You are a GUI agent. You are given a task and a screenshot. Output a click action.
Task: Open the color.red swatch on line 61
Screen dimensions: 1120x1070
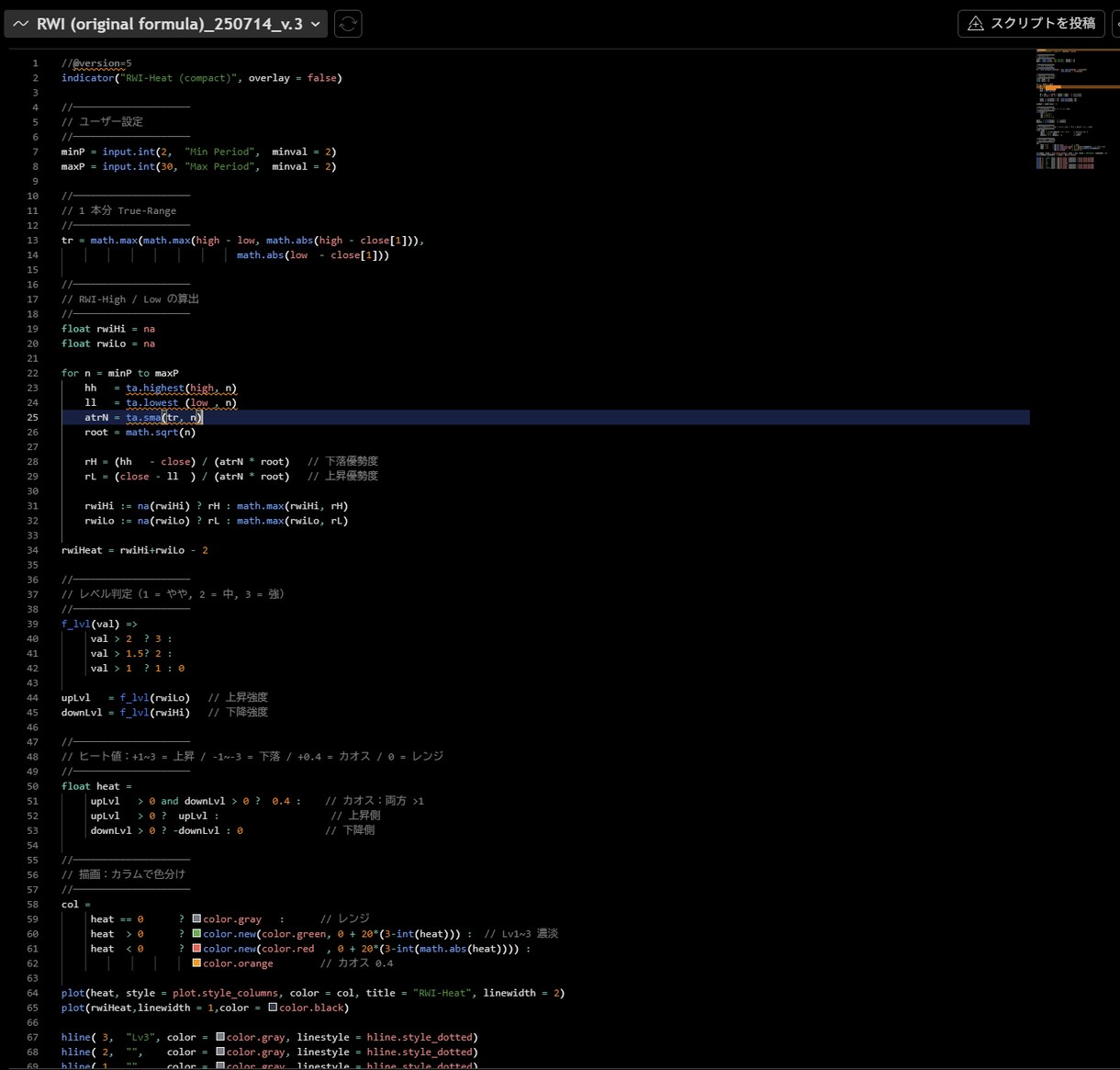[196, 948]
